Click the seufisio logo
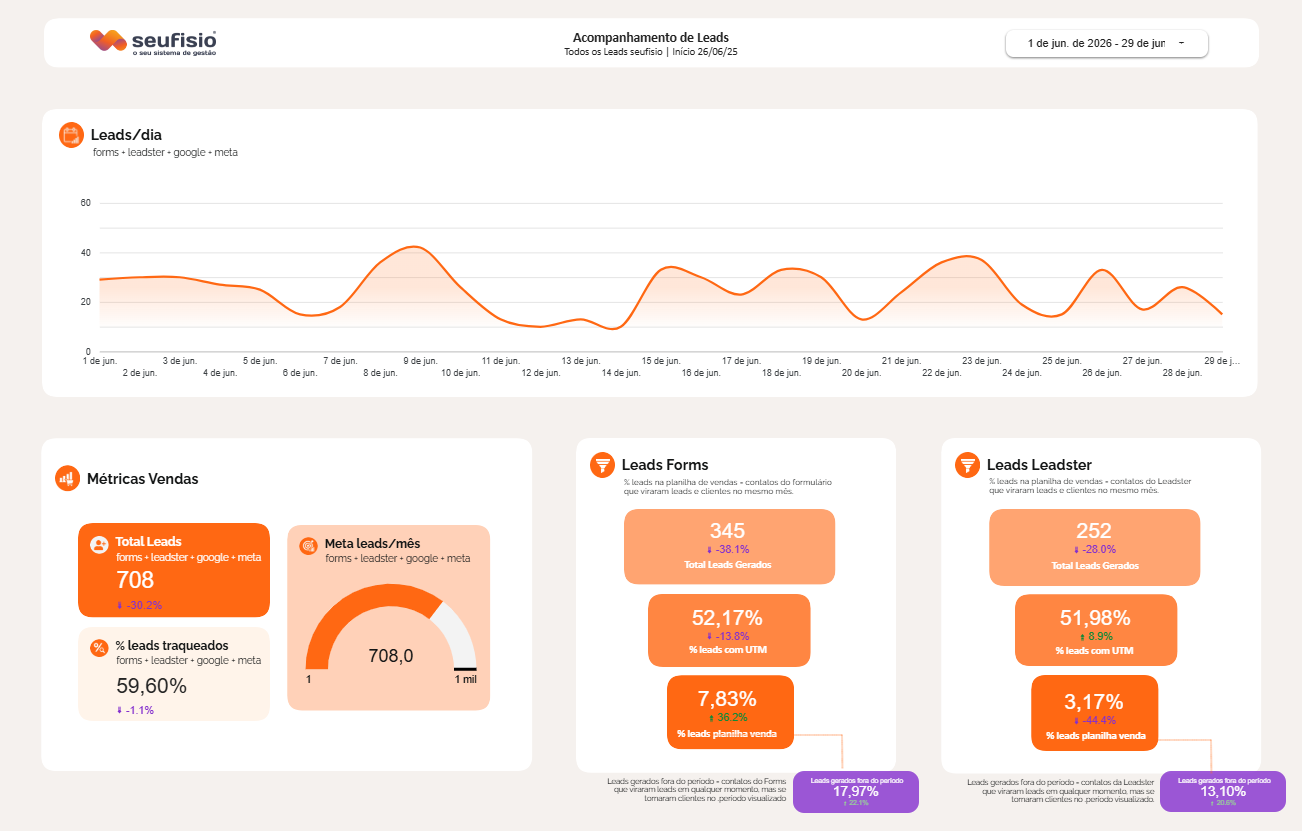Image resolution: width=1302 pixels, height=831 pixels. [x=153, y=42]
